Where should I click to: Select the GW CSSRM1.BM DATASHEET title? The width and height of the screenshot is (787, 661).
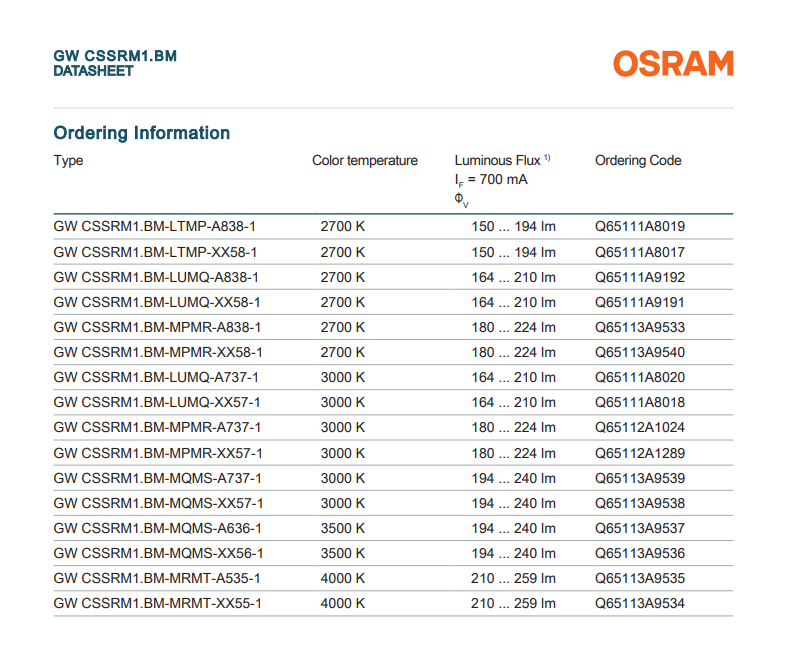[x=115, y=63]
